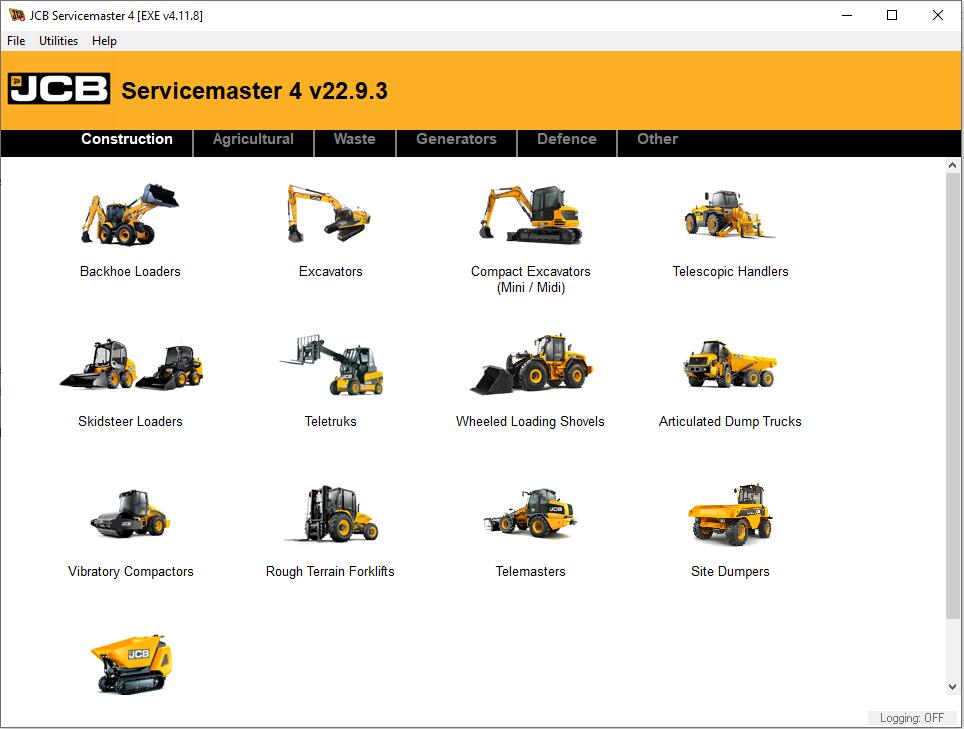Click the "Site Dumpers" label
Screen dimensions: 964x729
730,571
